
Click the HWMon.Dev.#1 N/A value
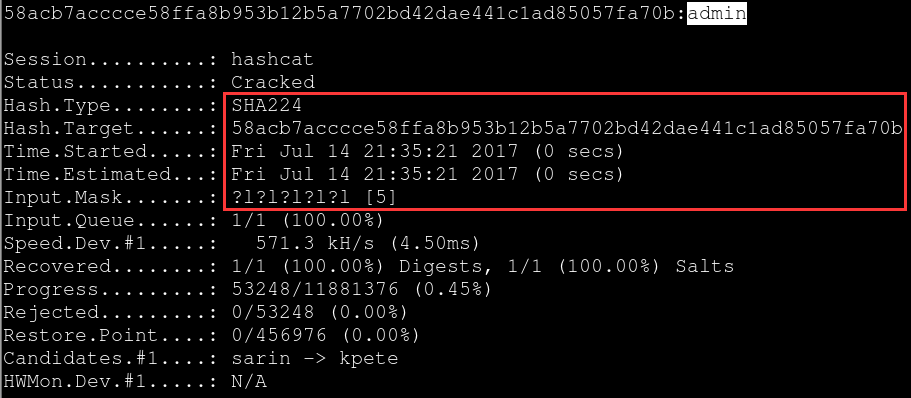249,382
